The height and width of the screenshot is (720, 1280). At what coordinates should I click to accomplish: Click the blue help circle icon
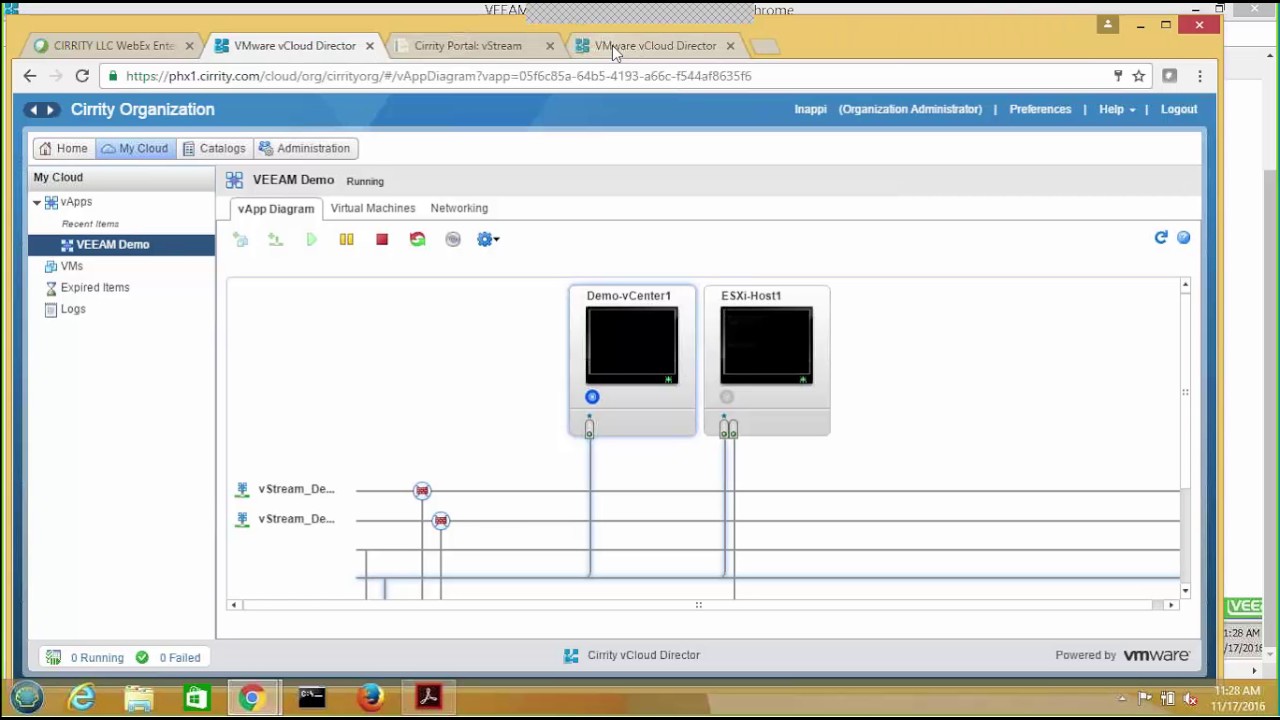(x=1184, y=237)
